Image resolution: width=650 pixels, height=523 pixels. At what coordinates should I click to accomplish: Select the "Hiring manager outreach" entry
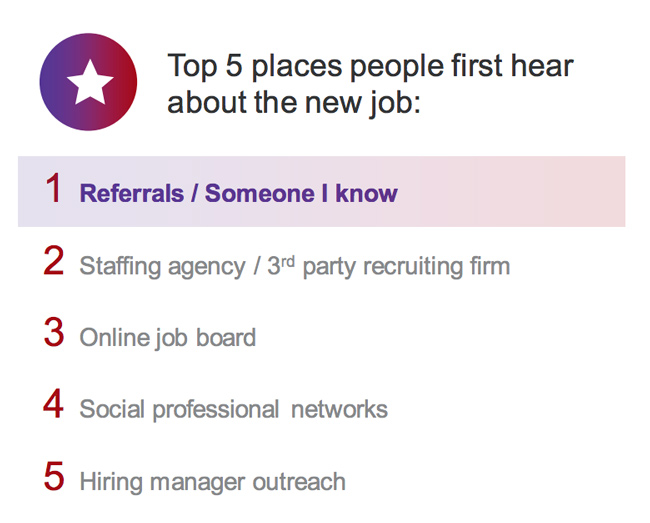[x=212, y=481]
